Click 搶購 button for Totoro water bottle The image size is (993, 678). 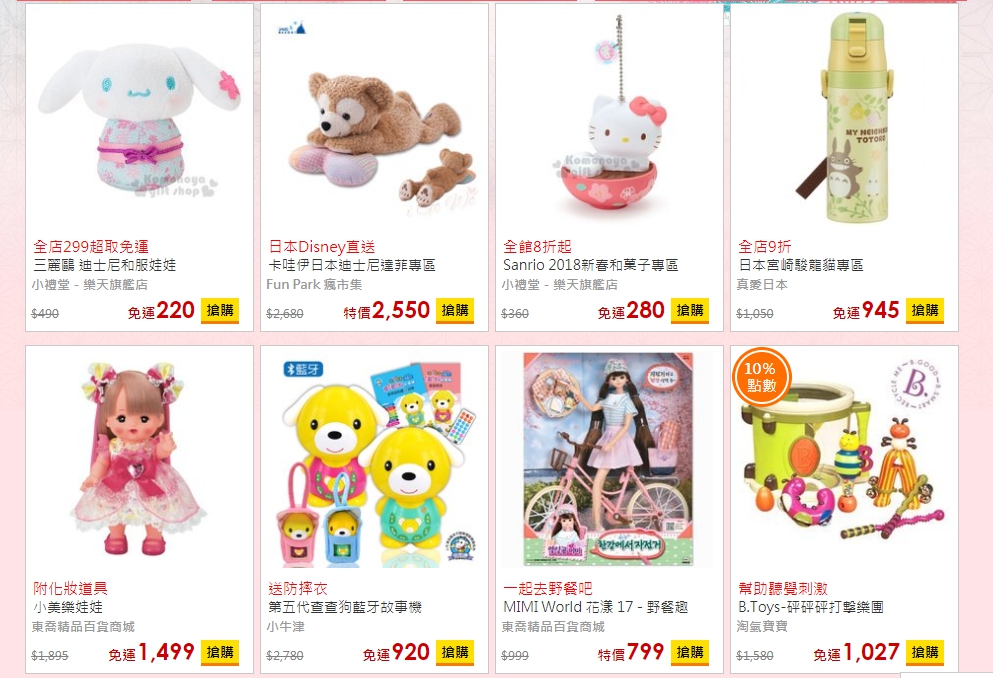(x=925, y=310)
